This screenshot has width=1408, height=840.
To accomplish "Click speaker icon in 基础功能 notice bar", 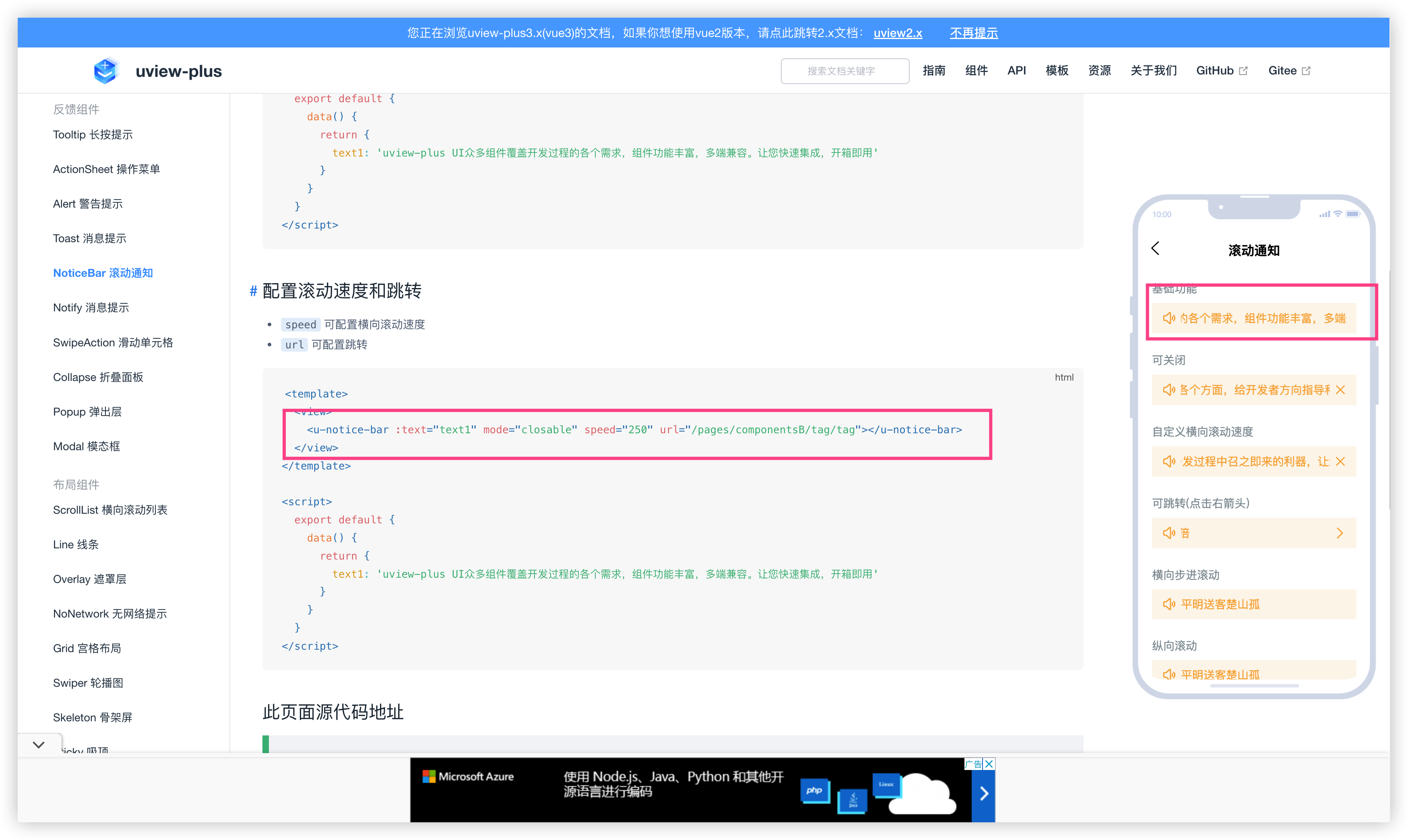I will pos(1169,318).
